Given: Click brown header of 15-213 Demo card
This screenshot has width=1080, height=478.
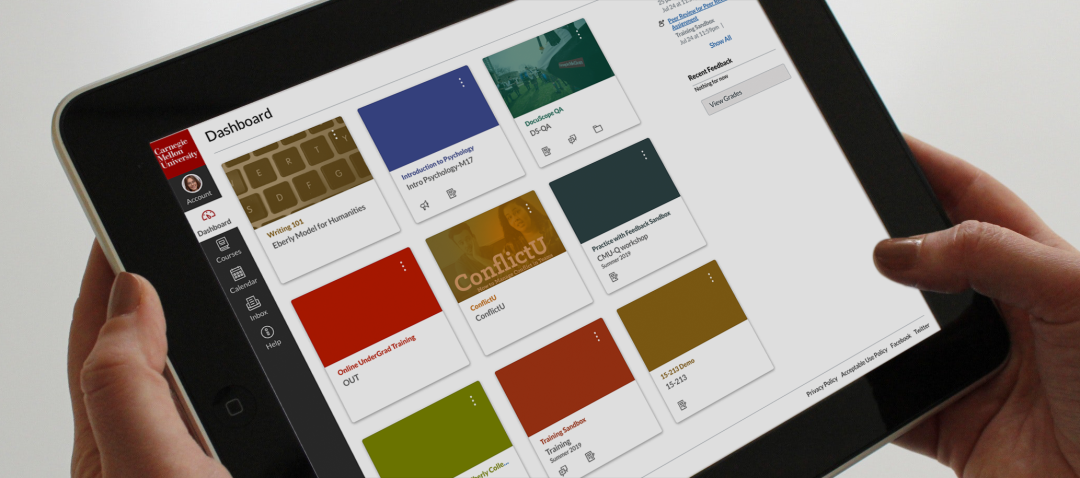Looking at the screenshot, I should [682, 316].
